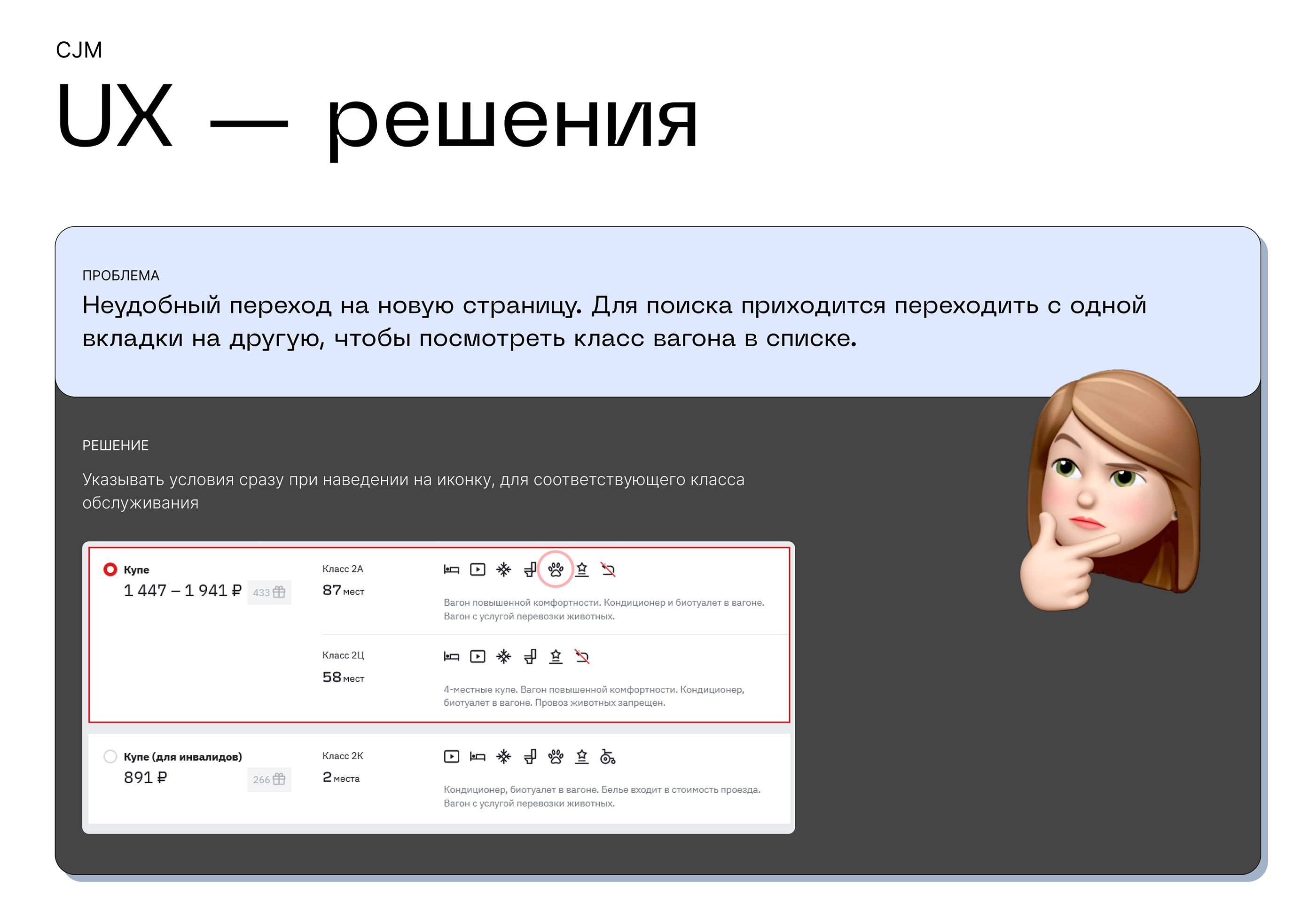The width and height of the screenshot is (1316, 912).
Task: Select the Купе (для инвалидов) radio button
Action: pyautogui.click(x=110, y=756)
